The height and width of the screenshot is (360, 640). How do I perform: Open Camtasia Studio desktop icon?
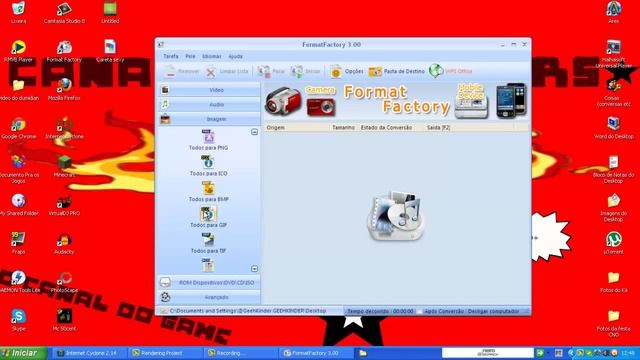tap(64, 13)
